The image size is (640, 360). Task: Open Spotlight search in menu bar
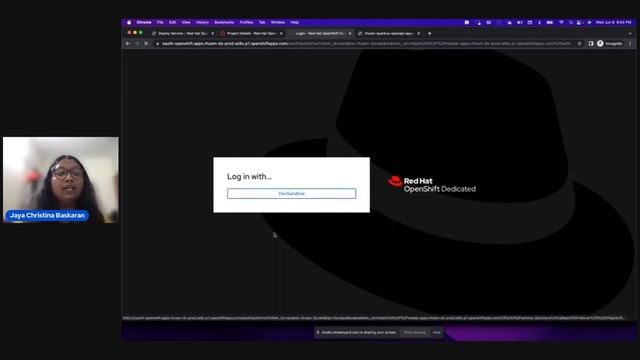[x=571, y=22]
